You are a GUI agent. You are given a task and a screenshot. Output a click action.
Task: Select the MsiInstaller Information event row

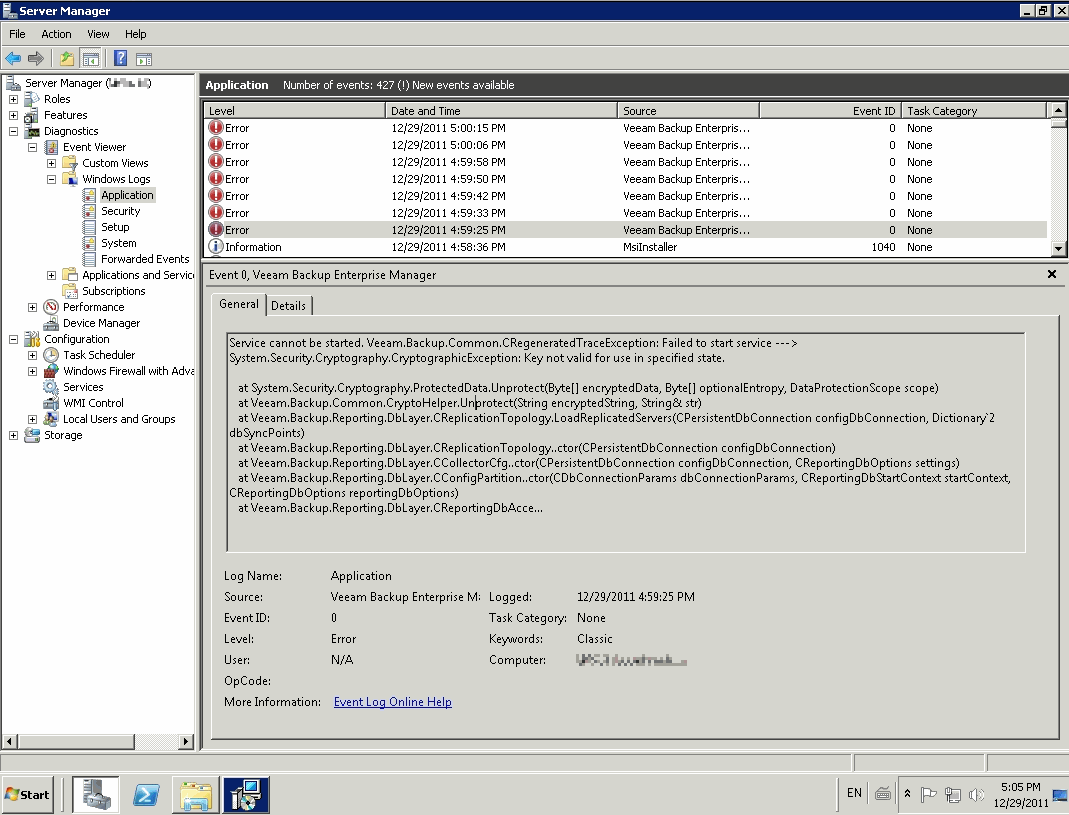(626, 247)
